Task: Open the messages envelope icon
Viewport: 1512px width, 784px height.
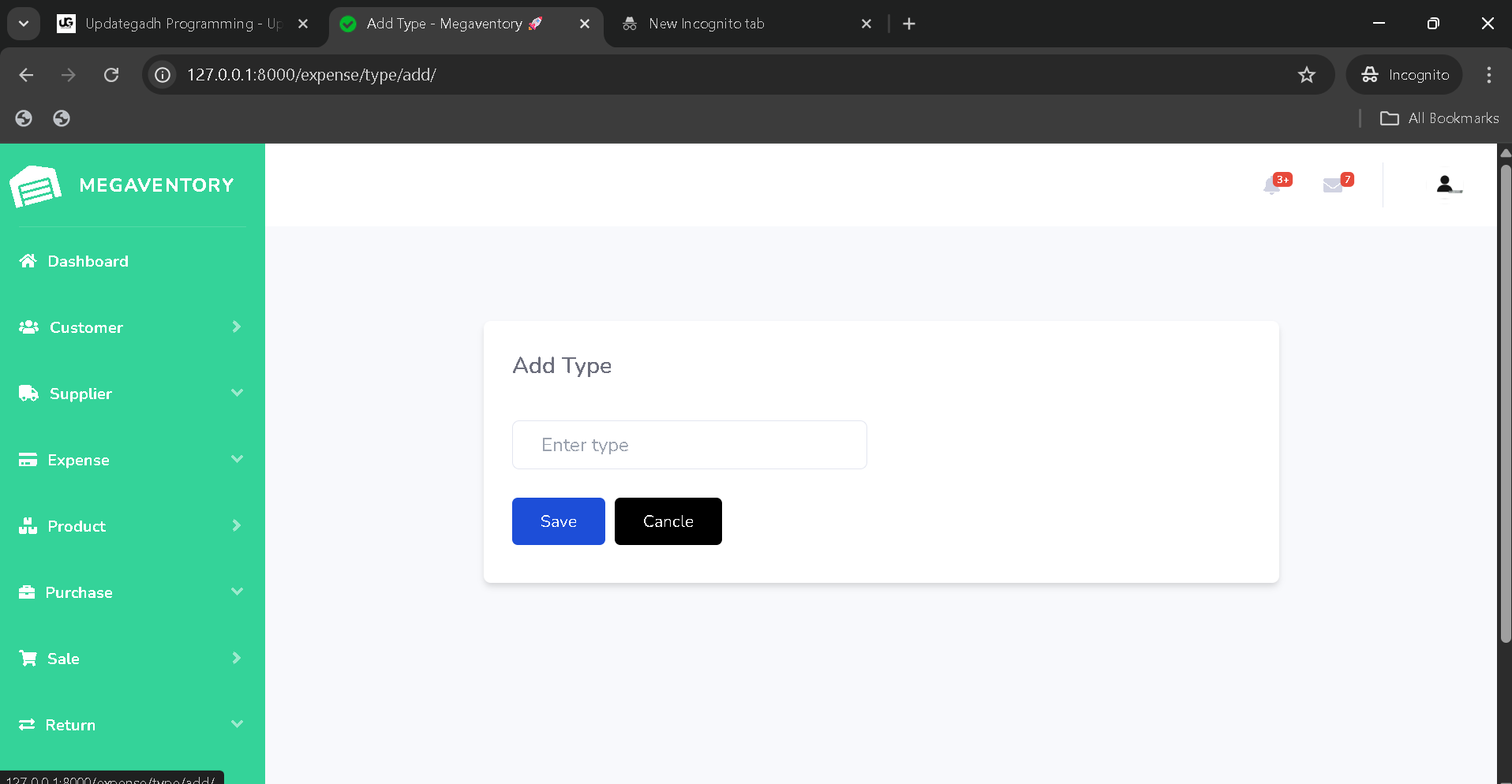Action: [1333, 185]
